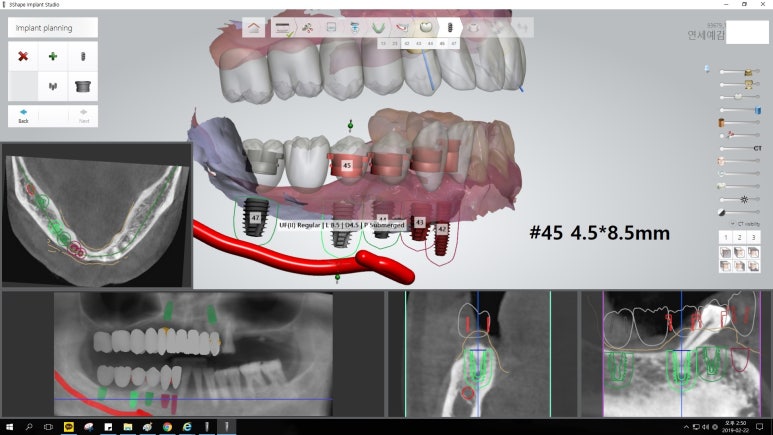The height and width of the screenshot is (435, 773).
Task: Open the home step in workflow bar
Action: click(x=256, y=27)
